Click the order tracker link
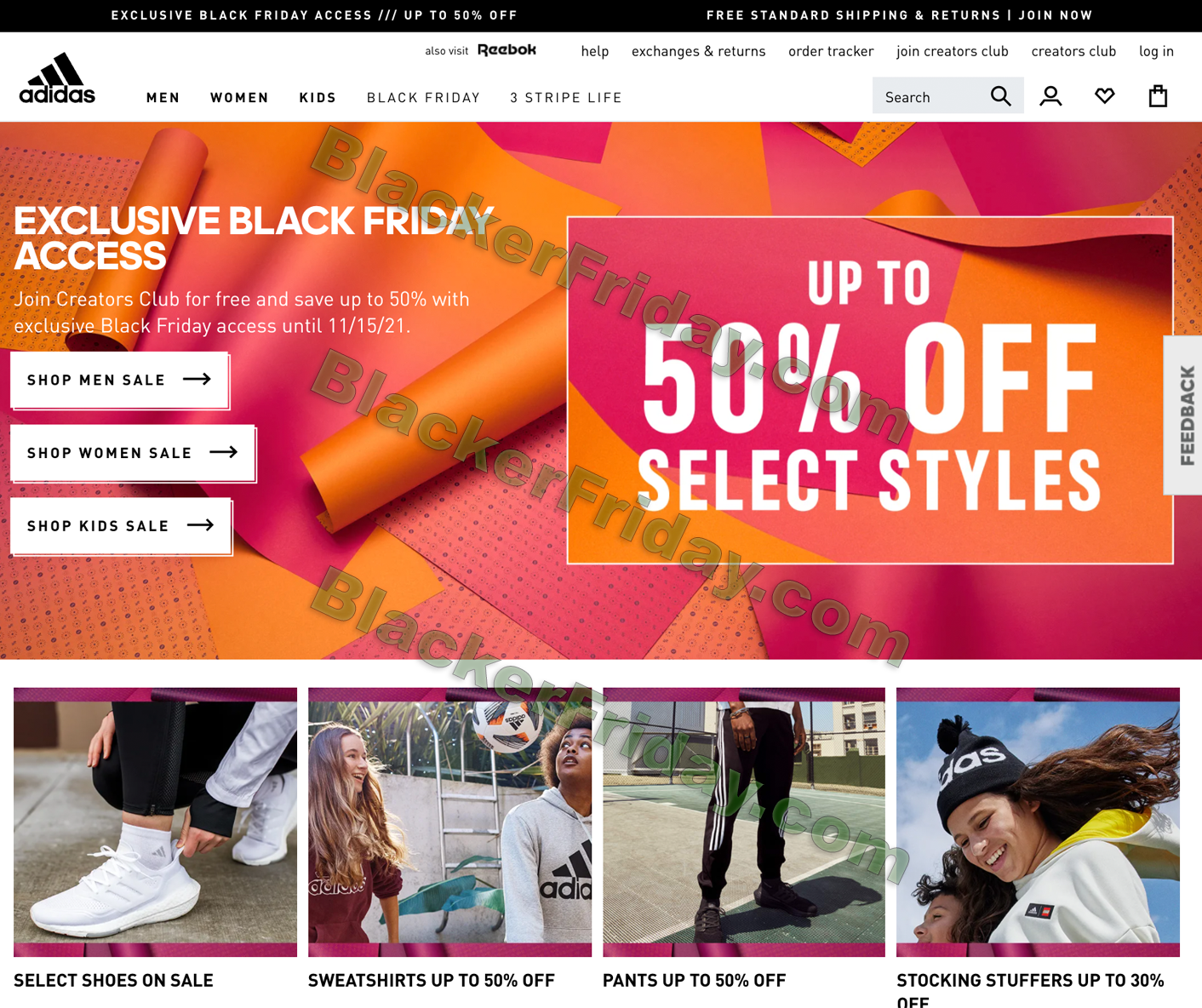Screen dimensions: 1202x1008 pos(831,51)
